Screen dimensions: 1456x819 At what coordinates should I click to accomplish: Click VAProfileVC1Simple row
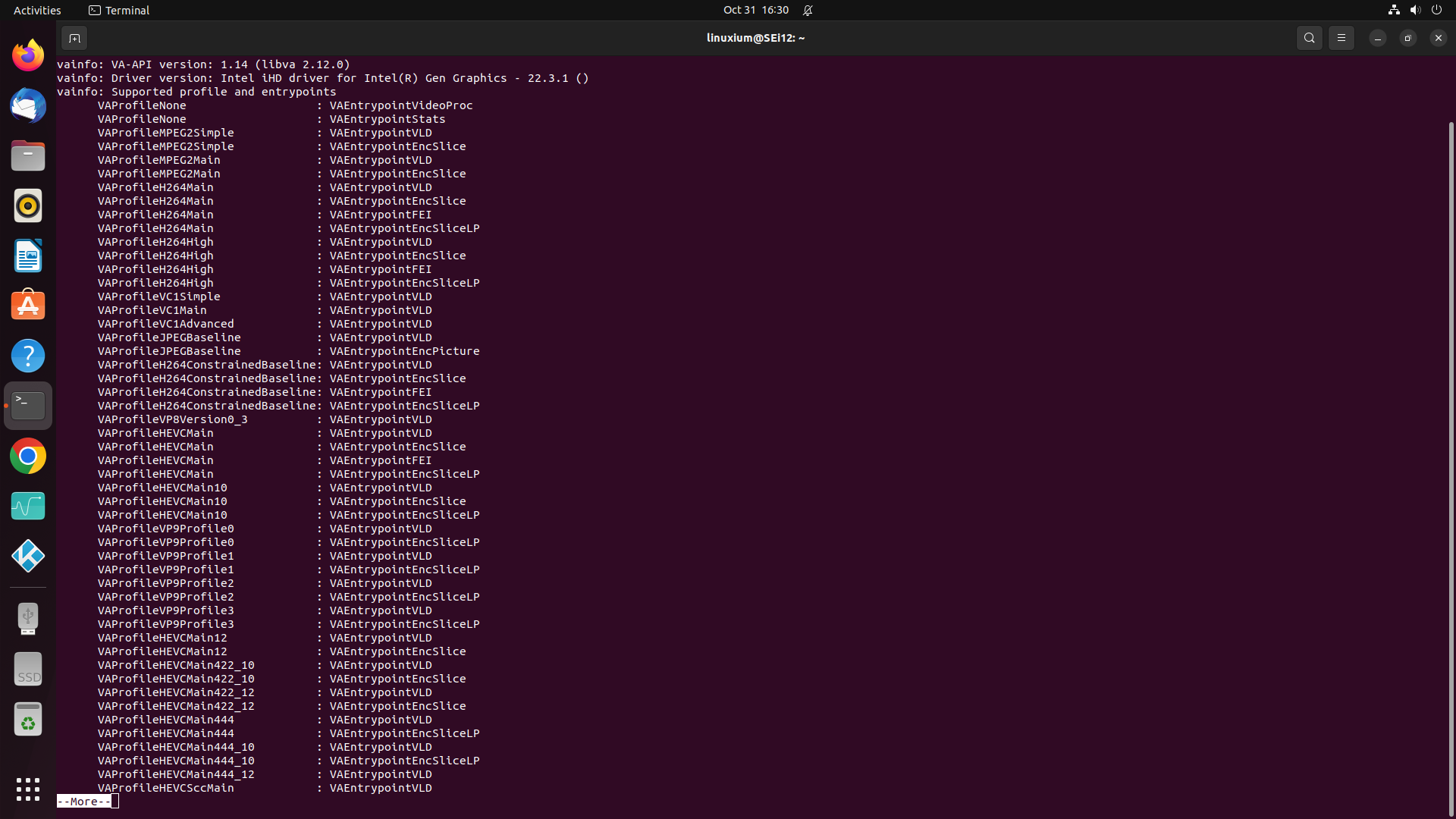[x=265, y=297]
